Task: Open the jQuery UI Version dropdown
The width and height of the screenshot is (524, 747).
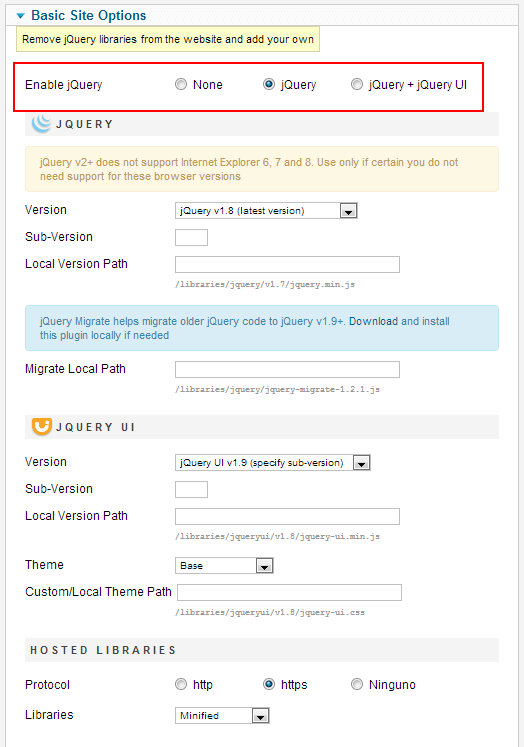Action: click(x=272, y=463)
